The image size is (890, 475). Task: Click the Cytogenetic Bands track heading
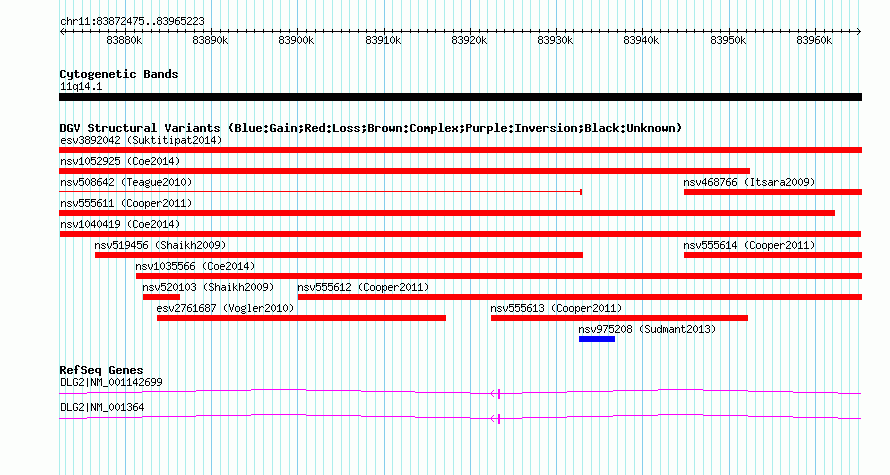[x=119, y=74]
